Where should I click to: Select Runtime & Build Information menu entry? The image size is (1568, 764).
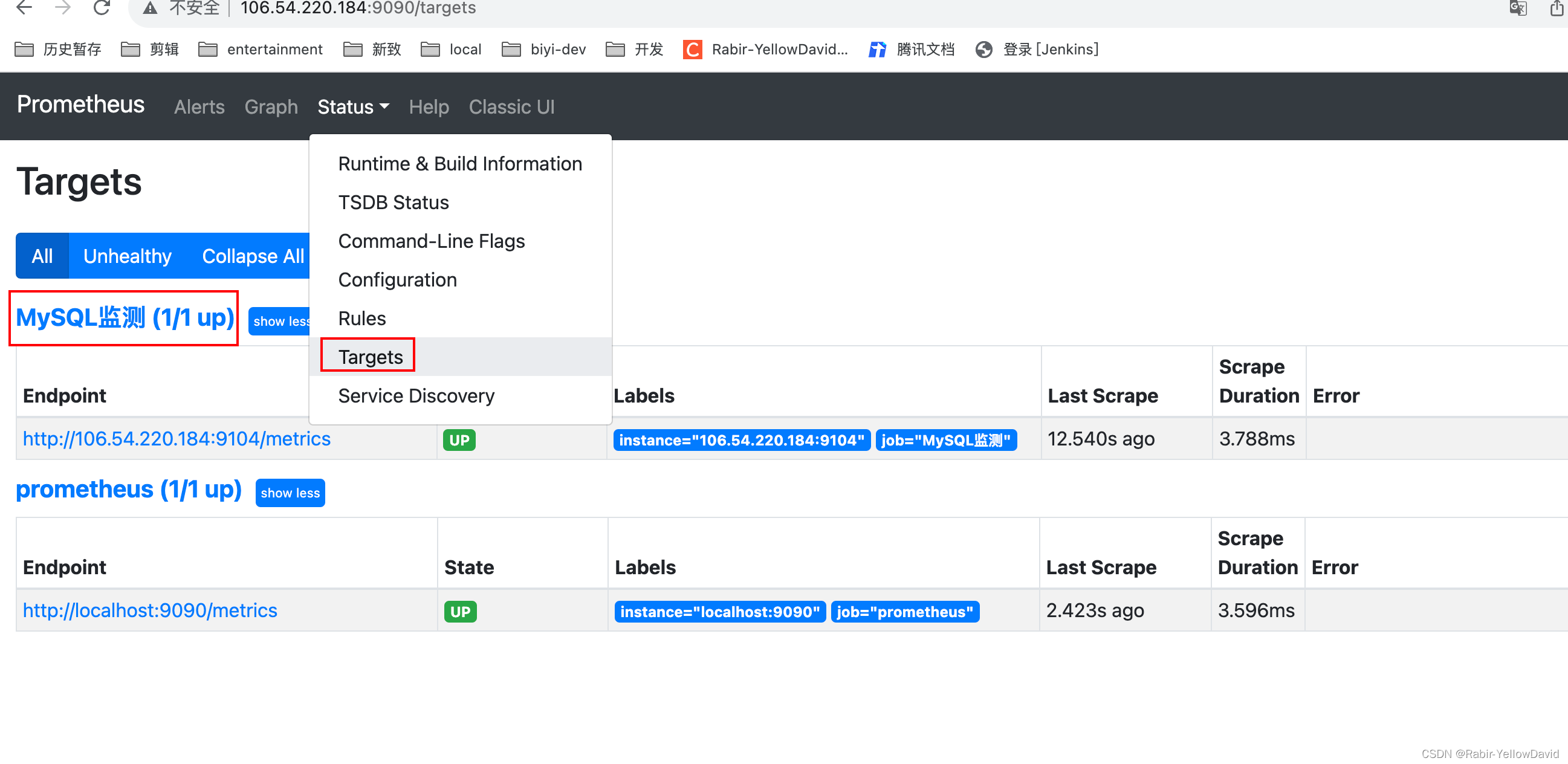click(460, 164)
